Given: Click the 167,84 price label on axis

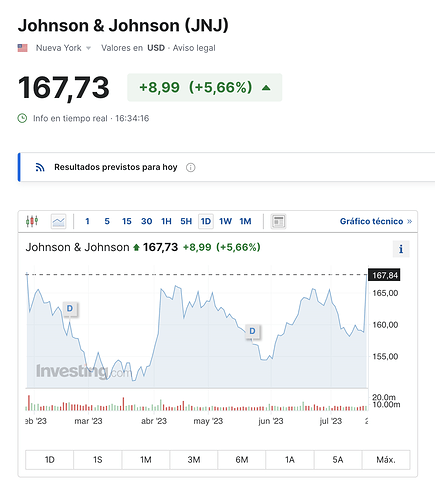Looking at the screenshot, I should click(384, 275).
